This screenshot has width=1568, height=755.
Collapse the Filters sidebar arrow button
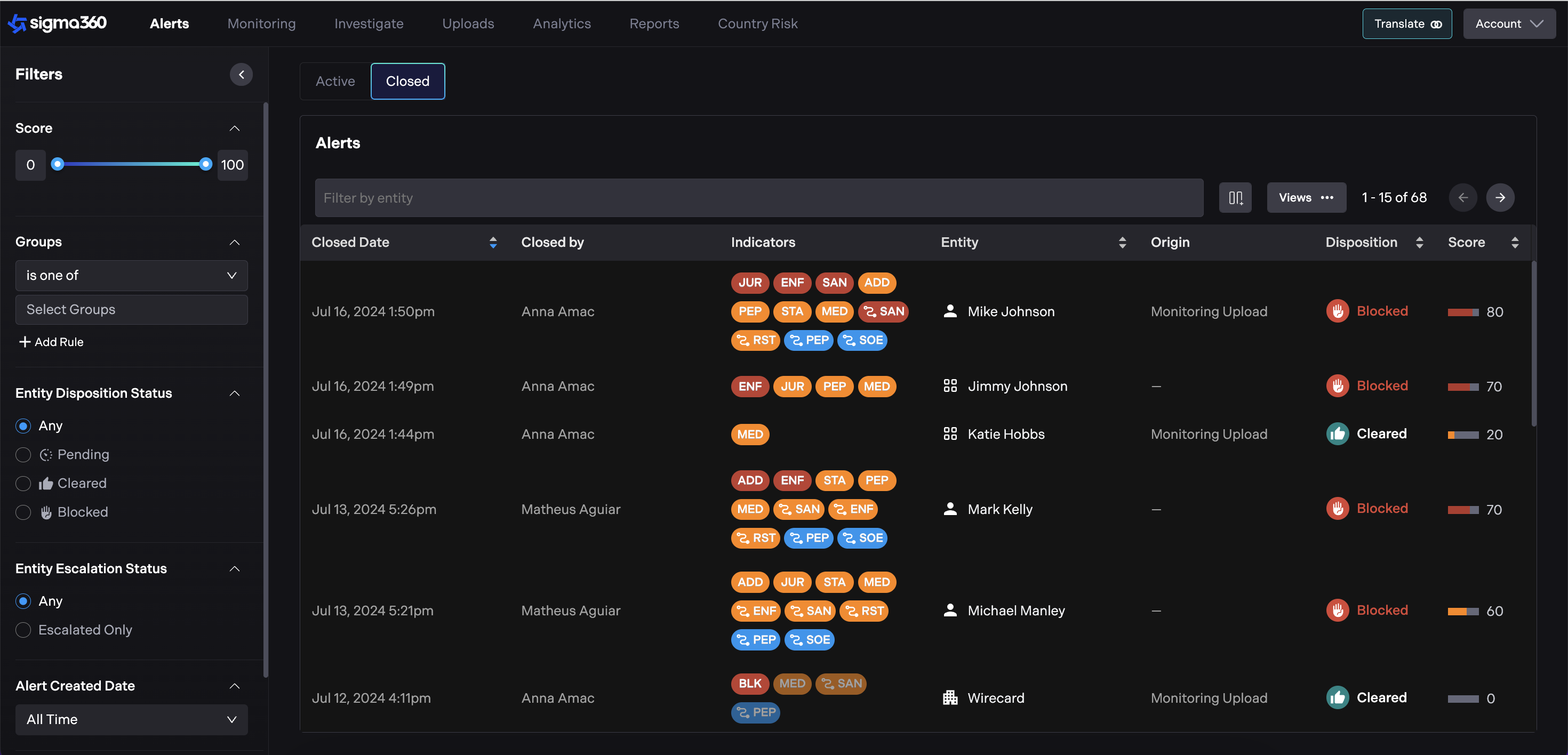pos(241,74)
